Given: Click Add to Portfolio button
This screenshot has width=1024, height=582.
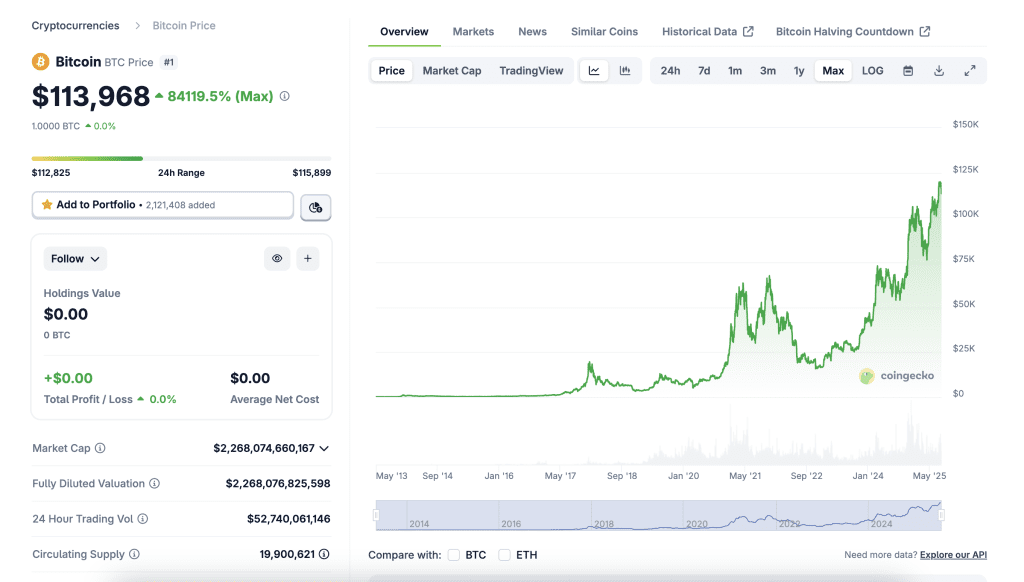Looking at the screenshot, I should coord(163,204).
